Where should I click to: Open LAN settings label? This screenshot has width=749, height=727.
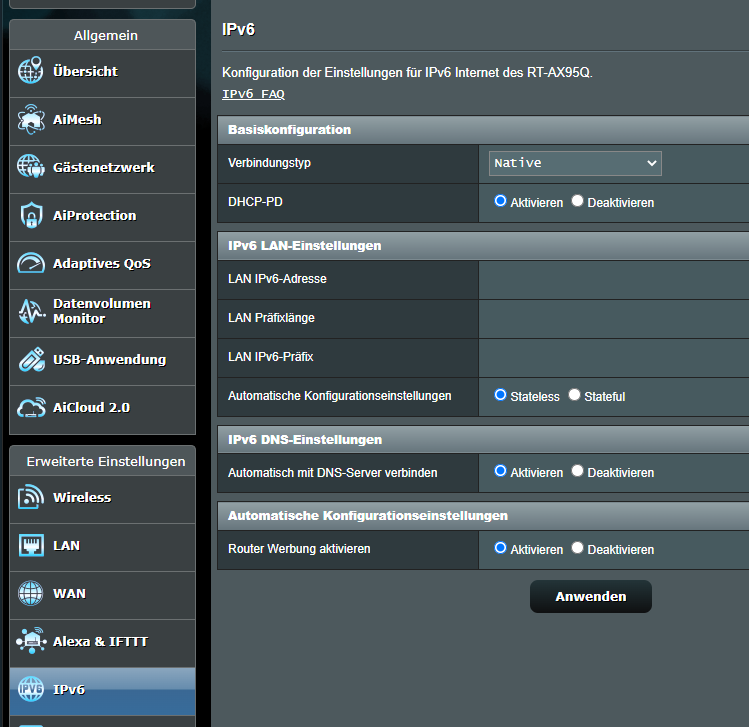(x=66, y=545)
